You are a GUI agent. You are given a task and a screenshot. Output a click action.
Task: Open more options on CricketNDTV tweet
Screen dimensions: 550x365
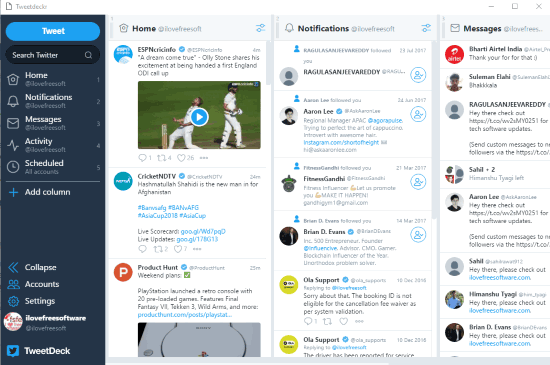tap(197, 249)
